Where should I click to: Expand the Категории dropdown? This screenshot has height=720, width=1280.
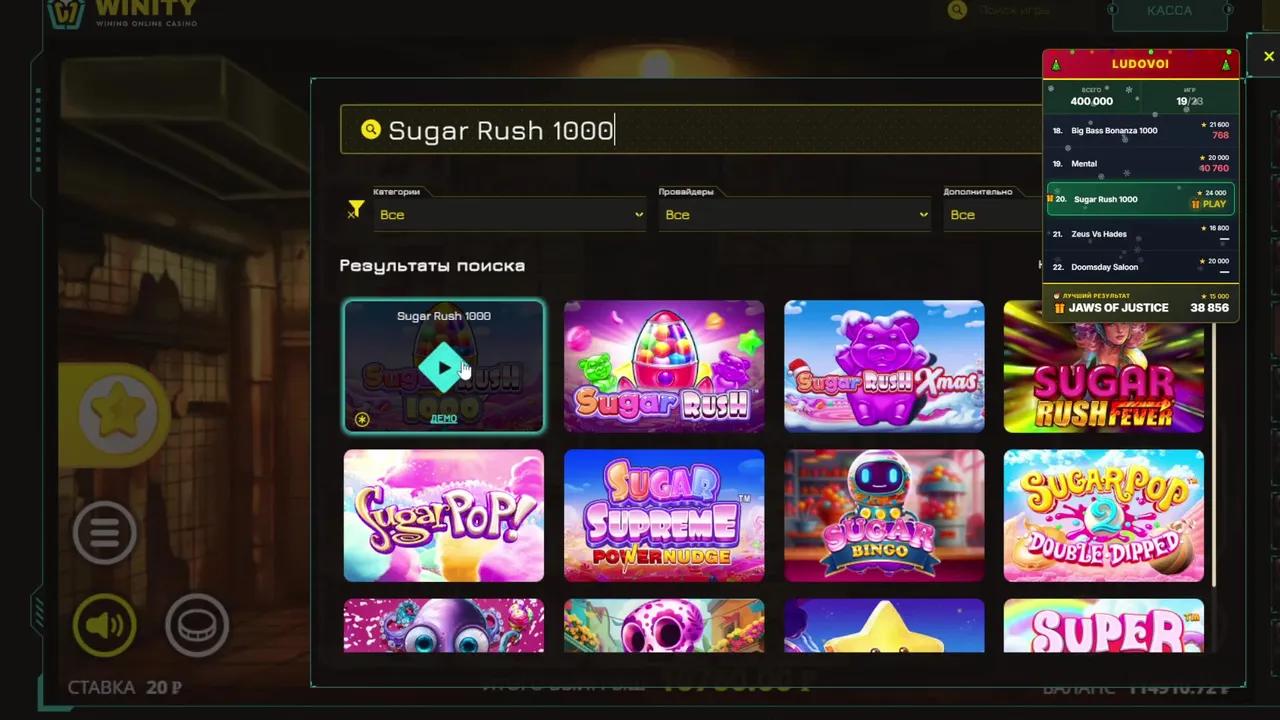click(510, 215)
